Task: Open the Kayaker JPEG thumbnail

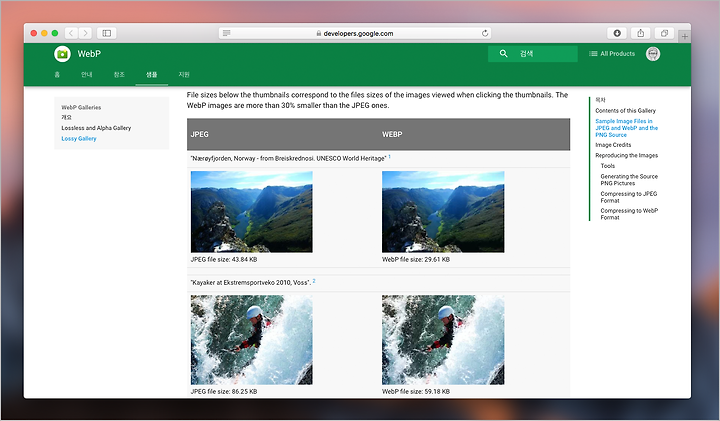Action: (x=252, y=340)
